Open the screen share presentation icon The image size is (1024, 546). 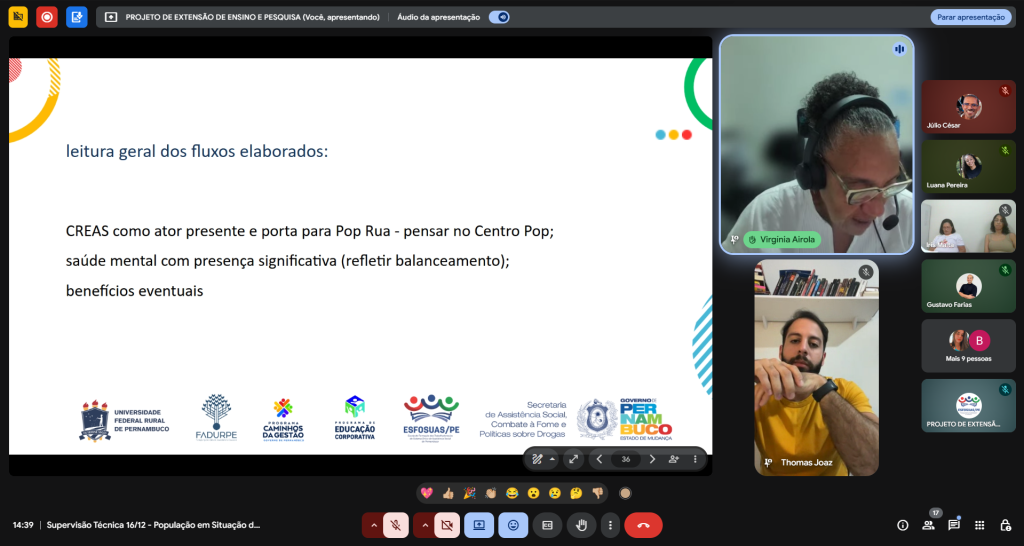(479, 525)
